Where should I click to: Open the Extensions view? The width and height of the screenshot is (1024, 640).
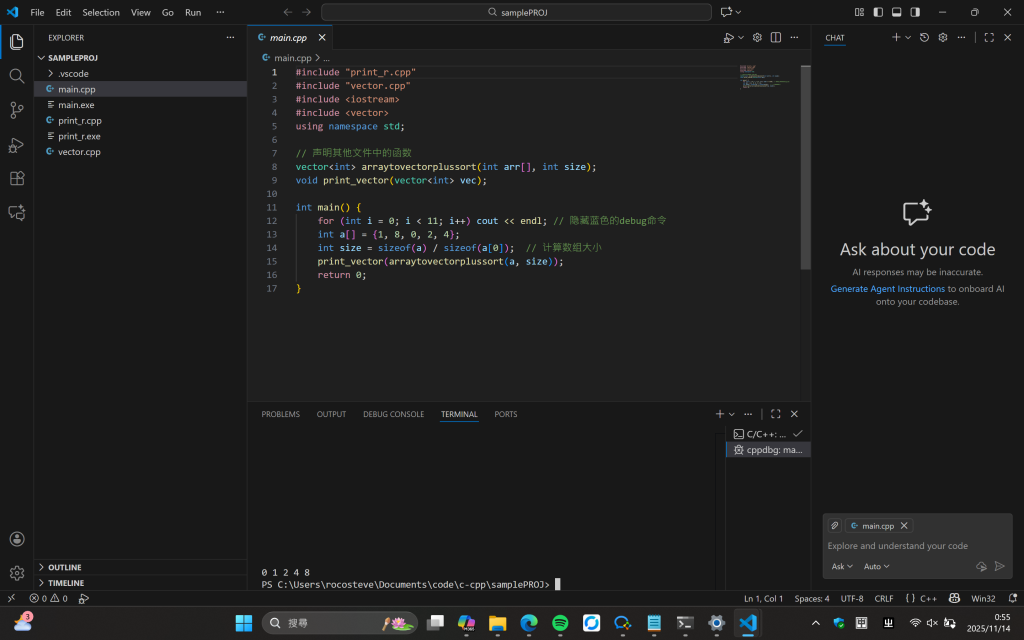(x=16, y=178)
